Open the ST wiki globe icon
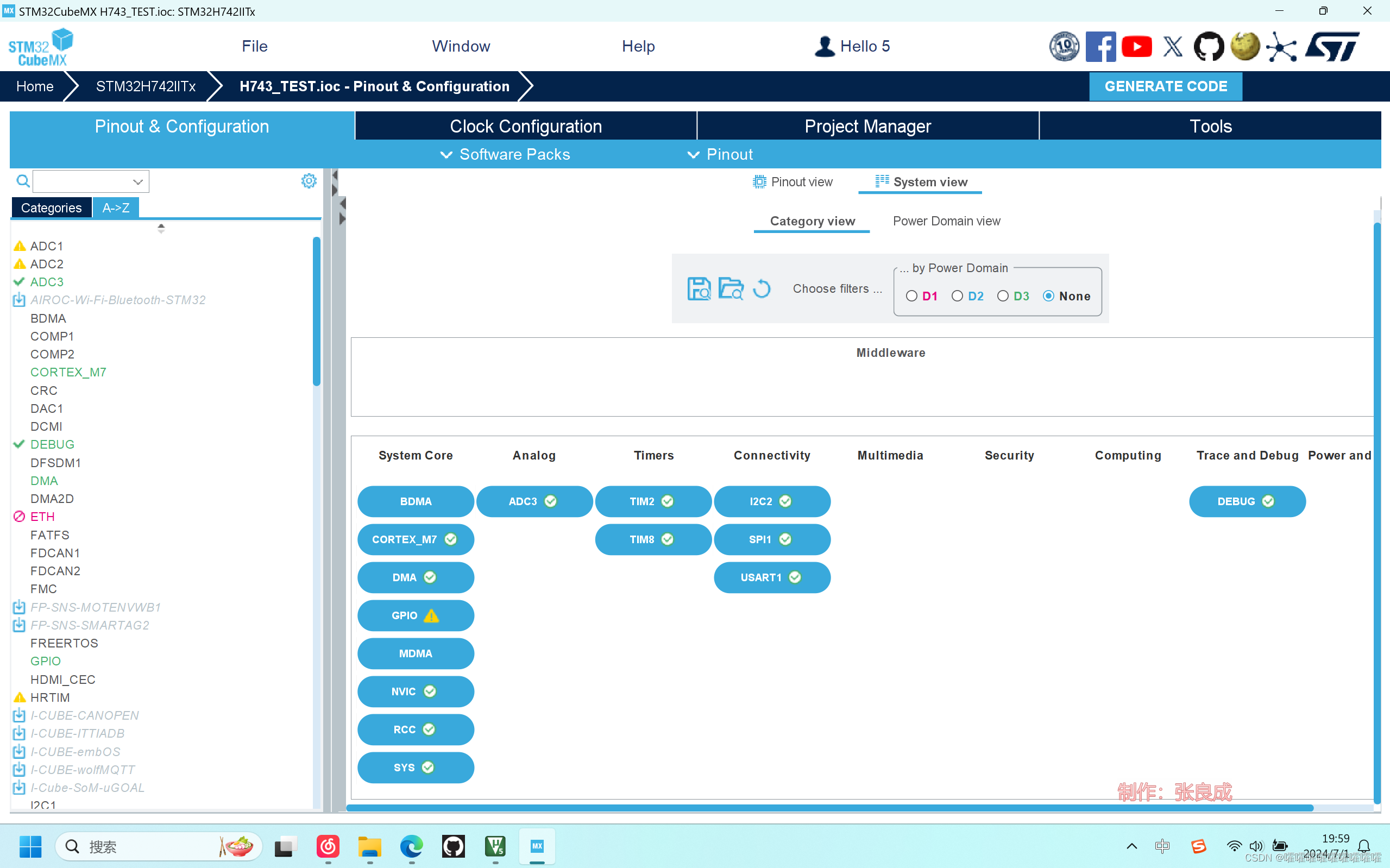 [x=1245, y=47]
